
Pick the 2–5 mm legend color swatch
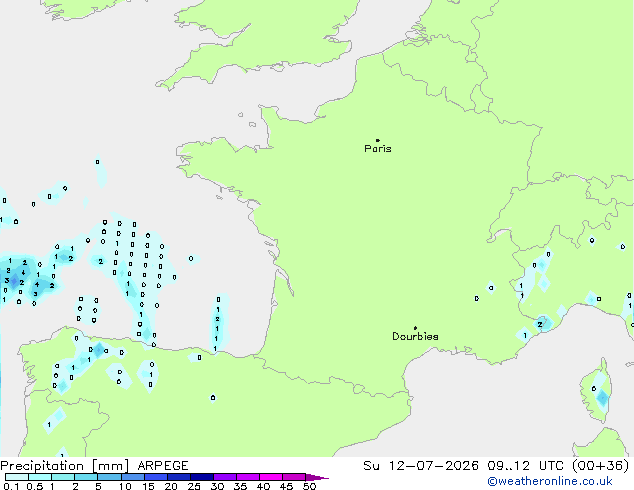[x=86, y=477]
